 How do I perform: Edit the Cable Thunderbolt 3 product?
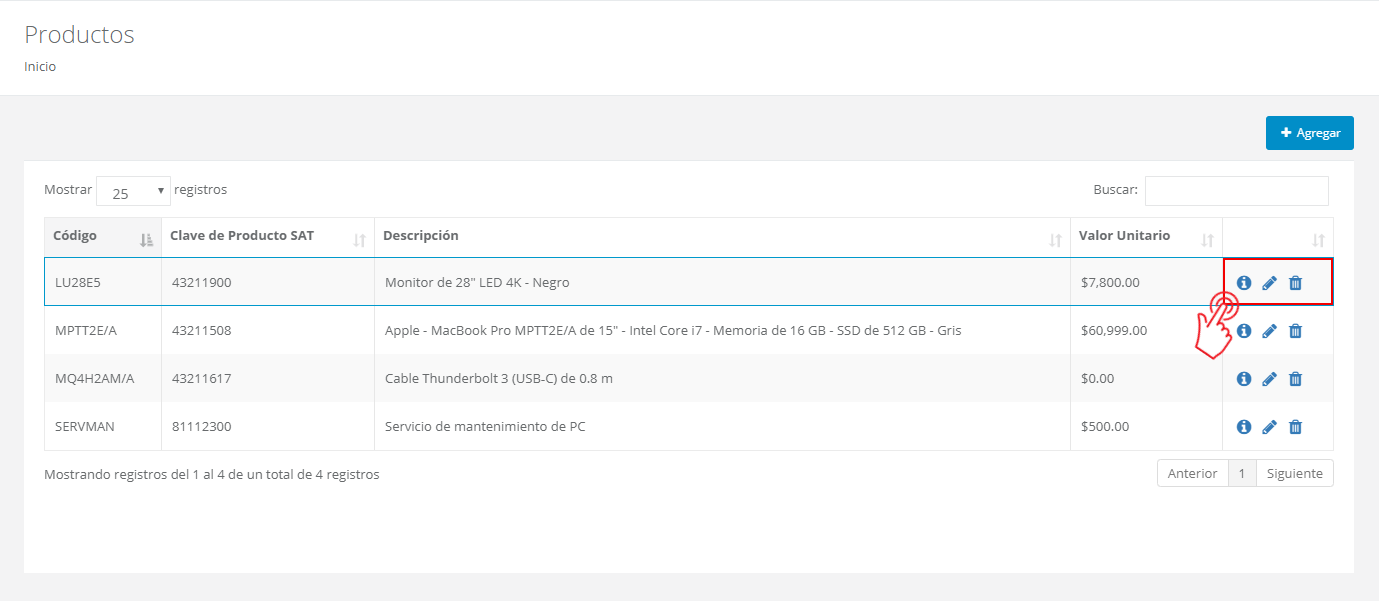(x=1269, y=379)
